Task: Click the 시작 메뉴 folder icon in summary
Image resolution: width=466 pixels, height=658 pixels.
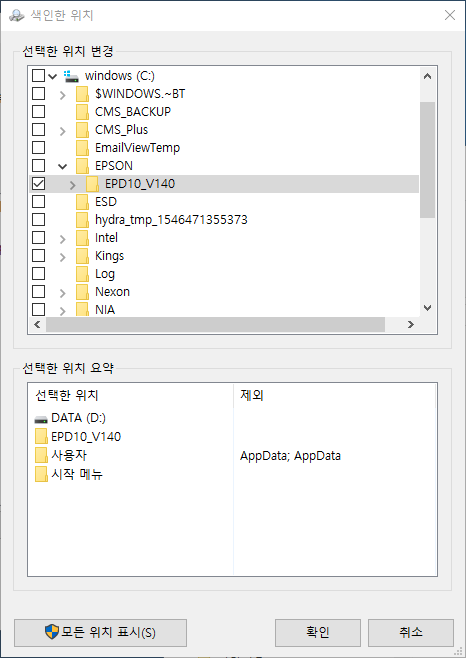Action: (x=41, y=474)
